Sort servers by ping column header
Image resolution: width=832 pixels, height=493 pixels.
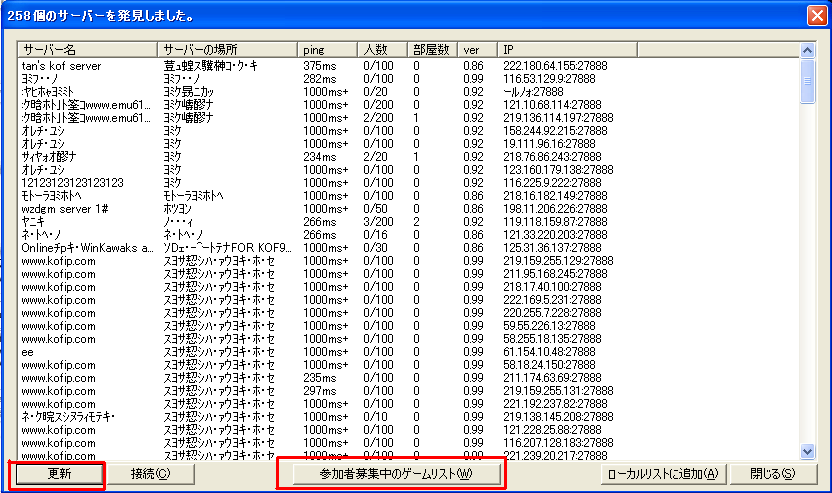(328, 49)
